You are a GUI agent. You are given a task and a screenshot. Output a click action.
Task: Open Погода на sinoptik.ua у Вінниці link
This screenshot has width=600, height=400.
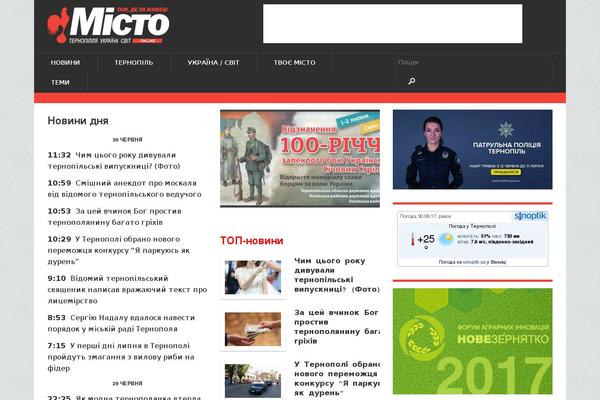(x=472, y=262)
